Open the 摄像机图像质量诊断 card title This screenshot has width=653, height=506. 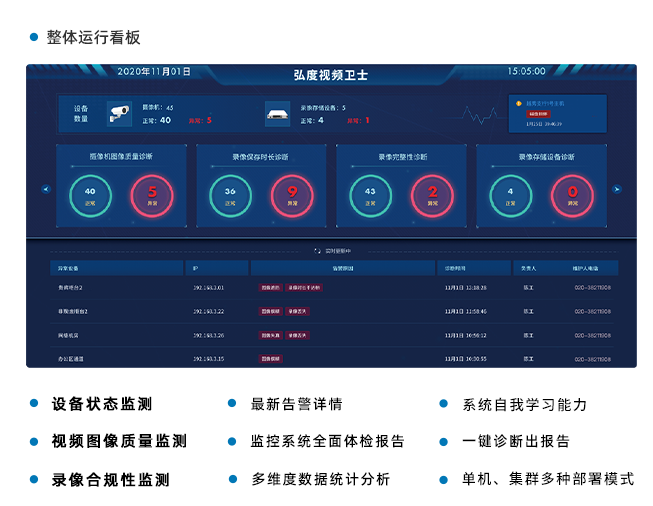pyautogui.click(x=121, y=157)
